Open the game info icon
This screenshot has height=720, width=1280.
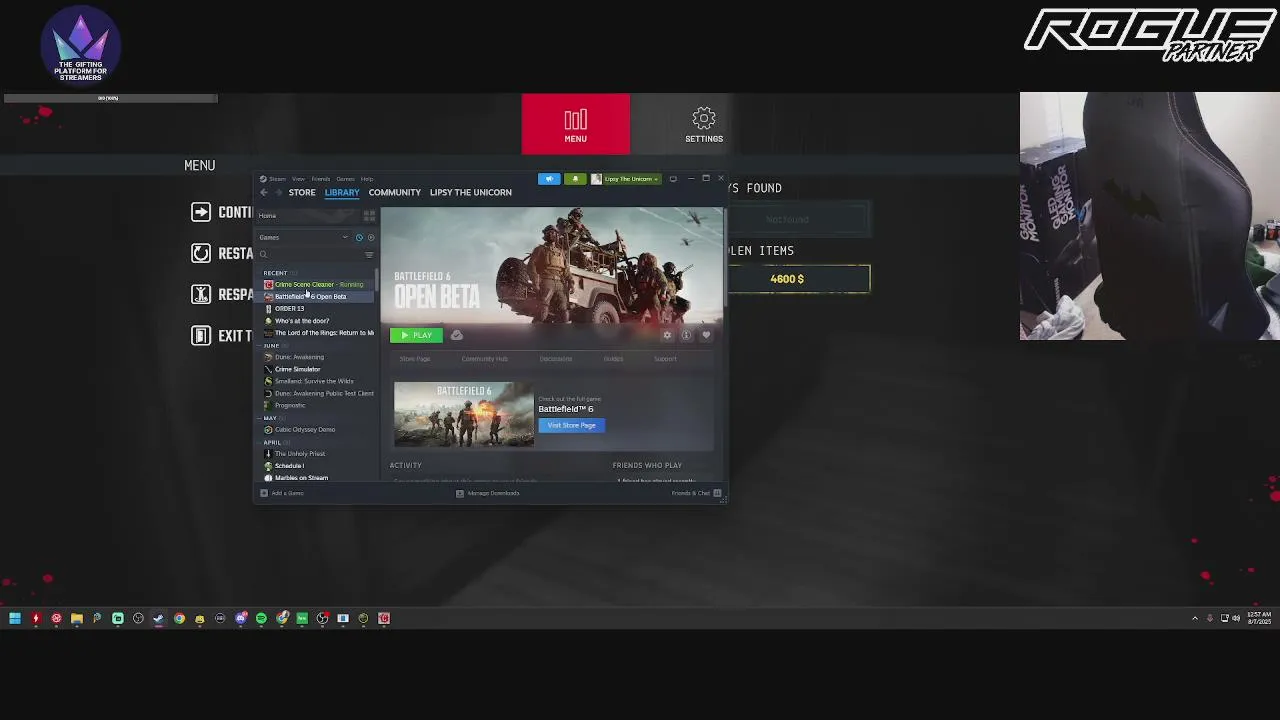(686, 335)
